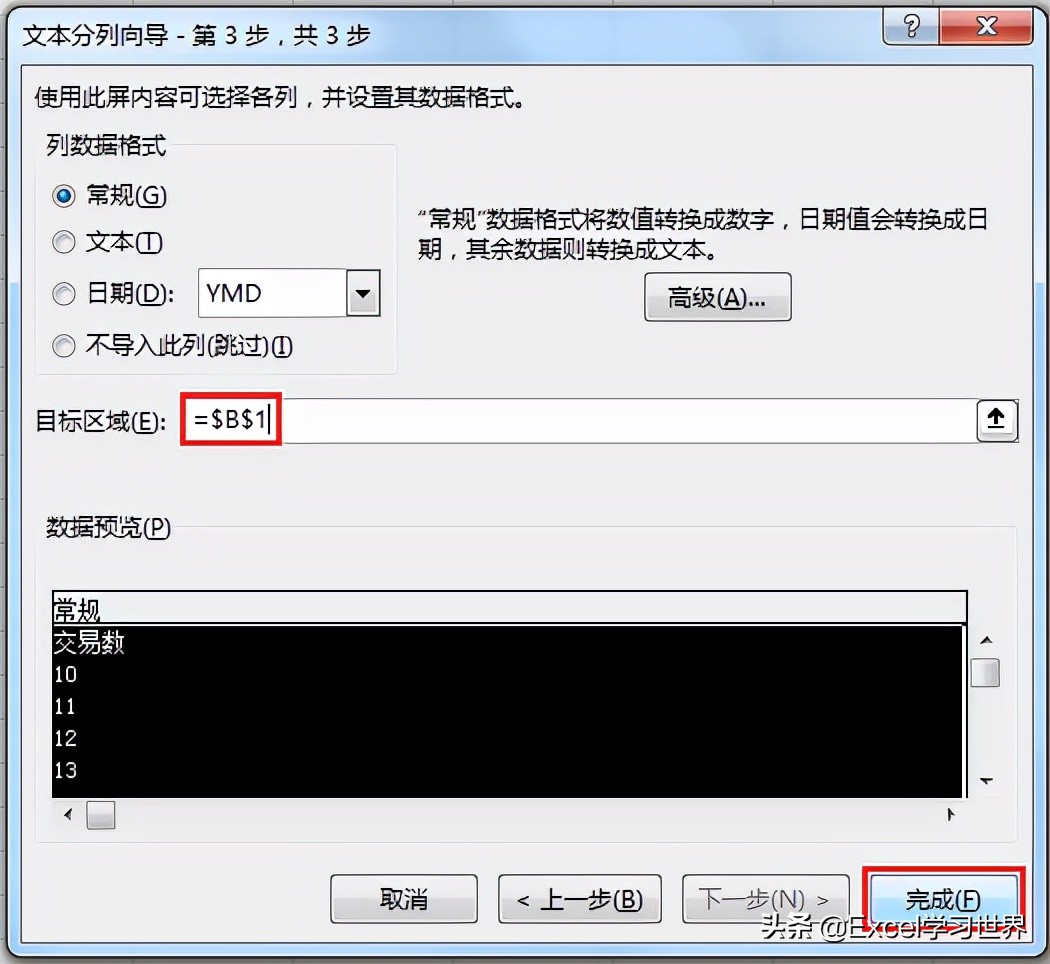Click the vertical scrollbar thumb in preview

coord(985,673)
